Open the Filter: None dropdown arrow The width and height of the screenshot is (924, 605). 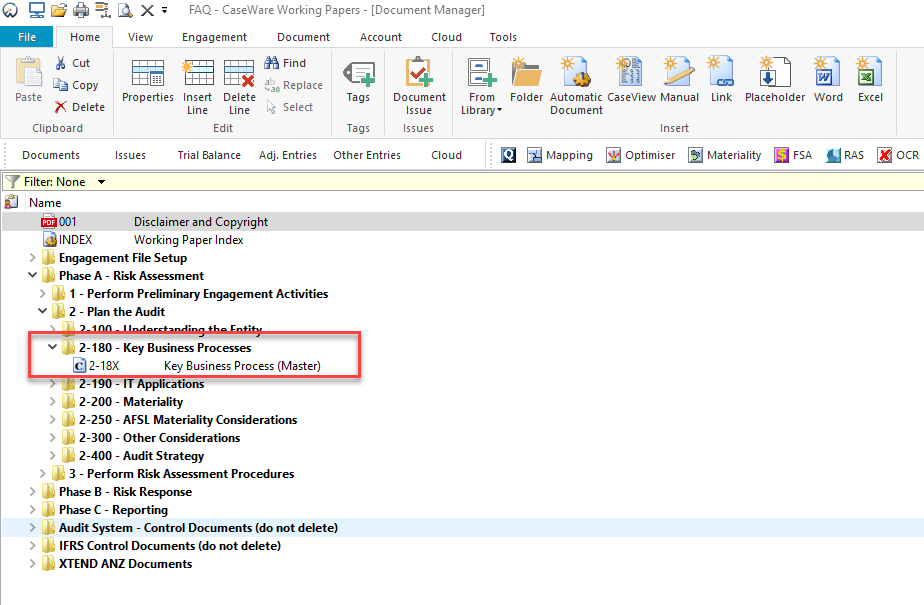click(x=101, y=182)
